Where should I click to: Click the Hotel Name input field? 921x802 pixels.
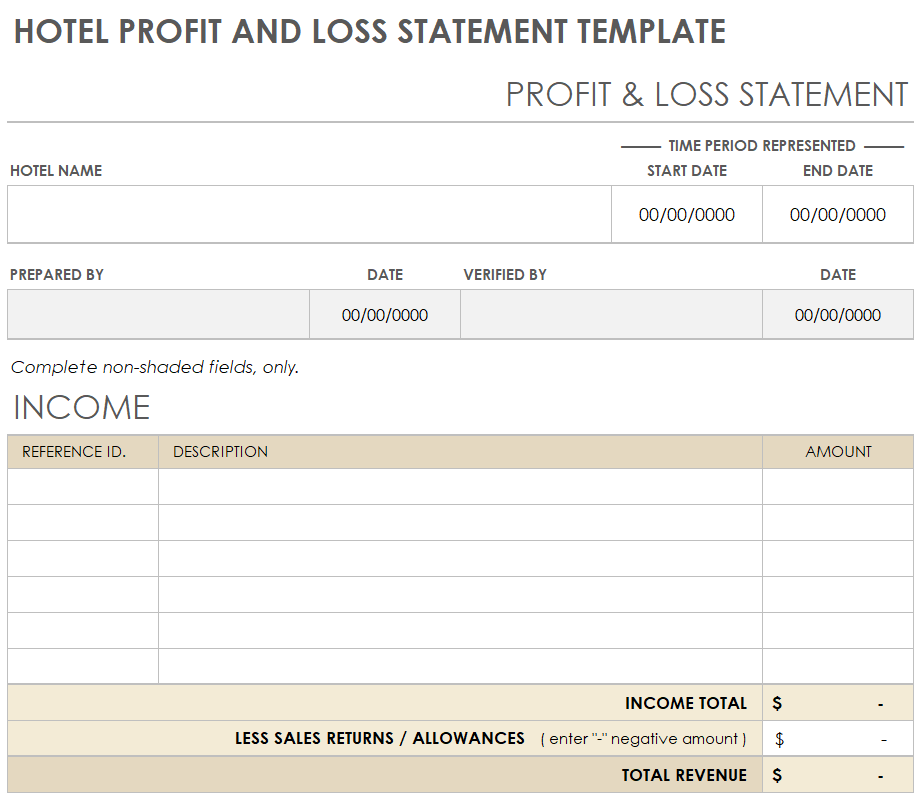pos(309,214)
